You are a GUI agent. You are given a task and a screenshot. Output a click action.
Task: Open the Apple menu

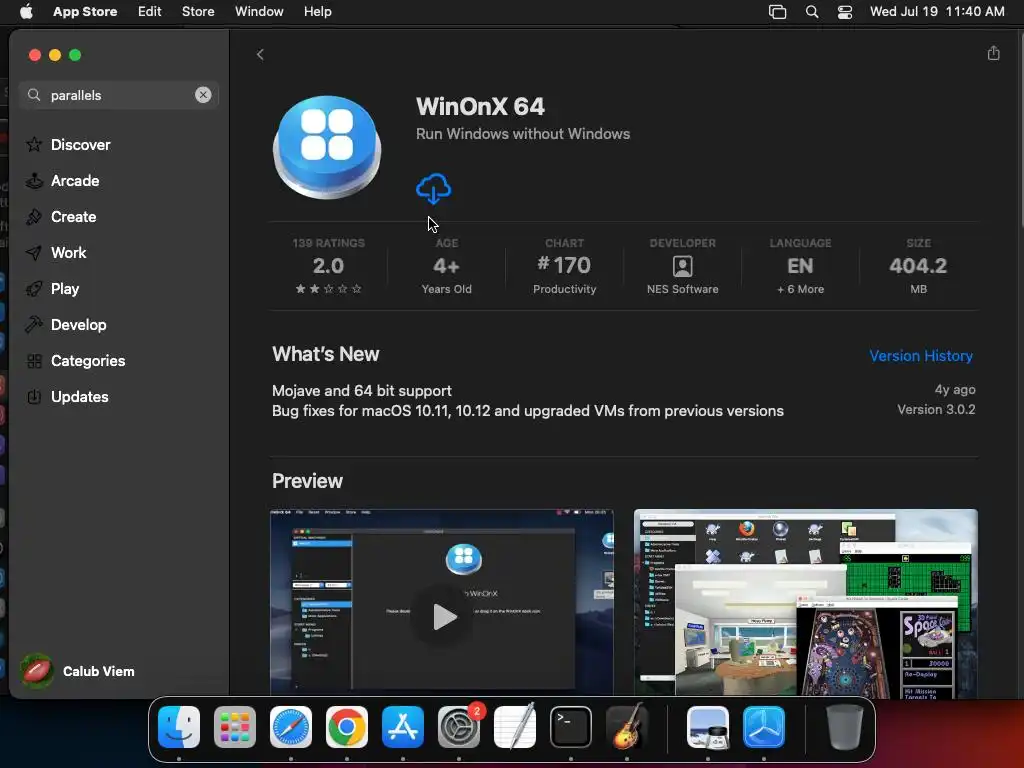click(26, 11)
